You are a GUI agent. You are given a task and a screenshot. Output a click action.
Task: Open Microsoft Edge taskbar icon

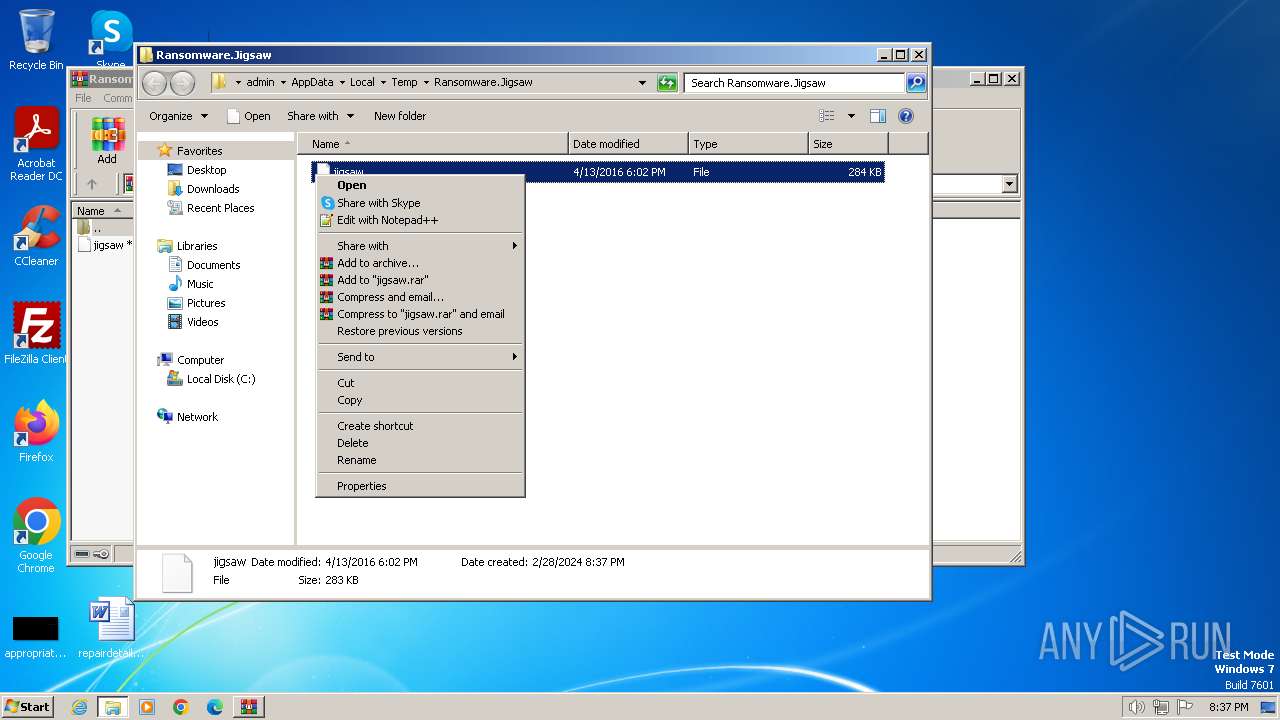point(215,707)
